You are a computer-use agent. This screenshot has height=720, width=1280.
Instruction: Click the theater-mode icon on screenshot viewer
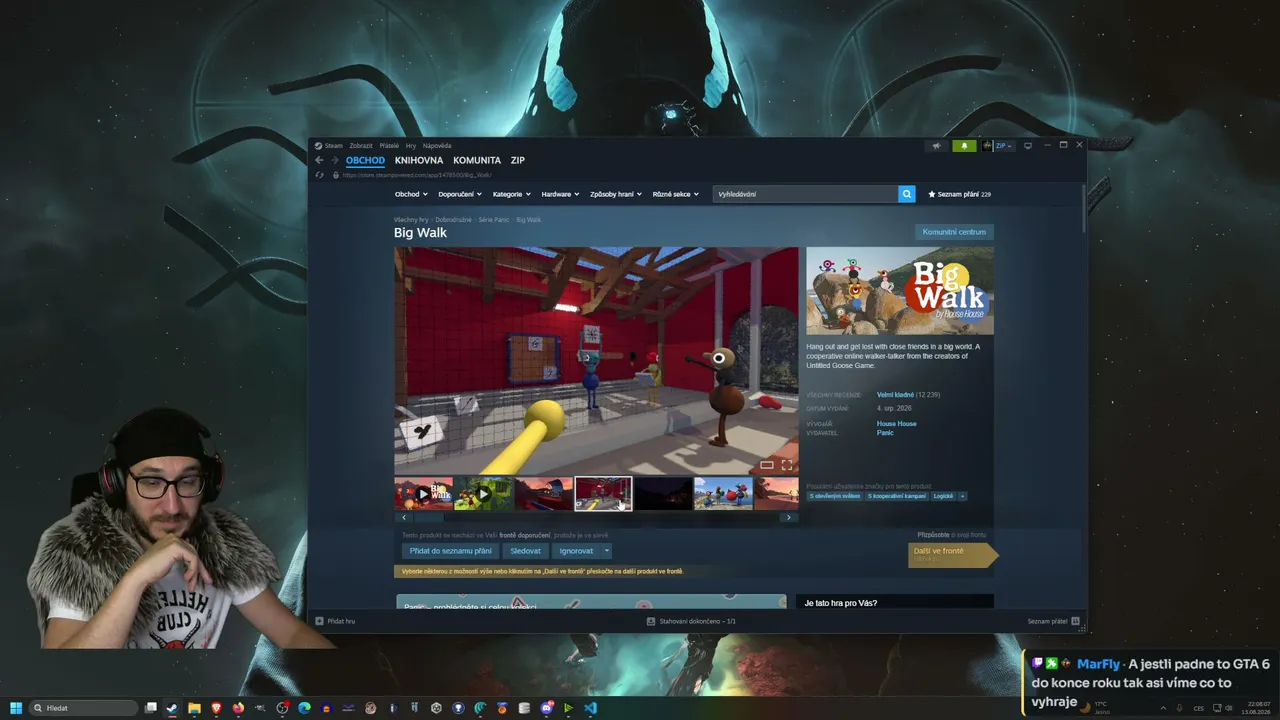[x=767, y=465]
